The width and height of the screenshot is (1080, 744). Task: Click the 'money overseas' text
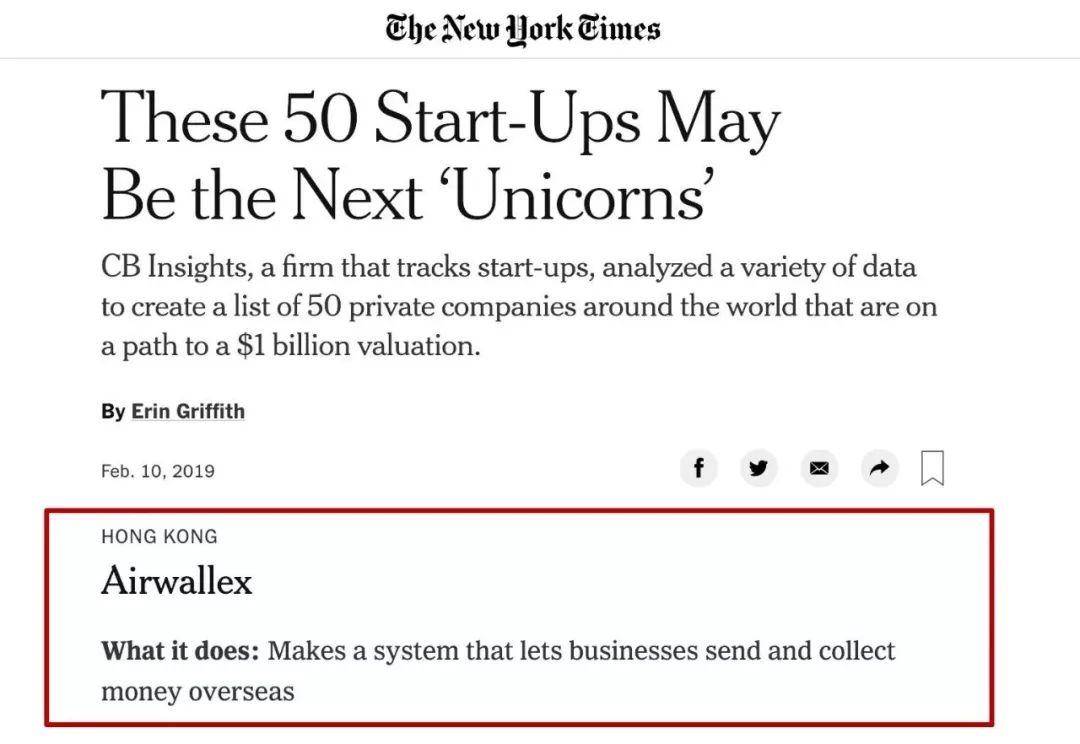tap(198, 691)
